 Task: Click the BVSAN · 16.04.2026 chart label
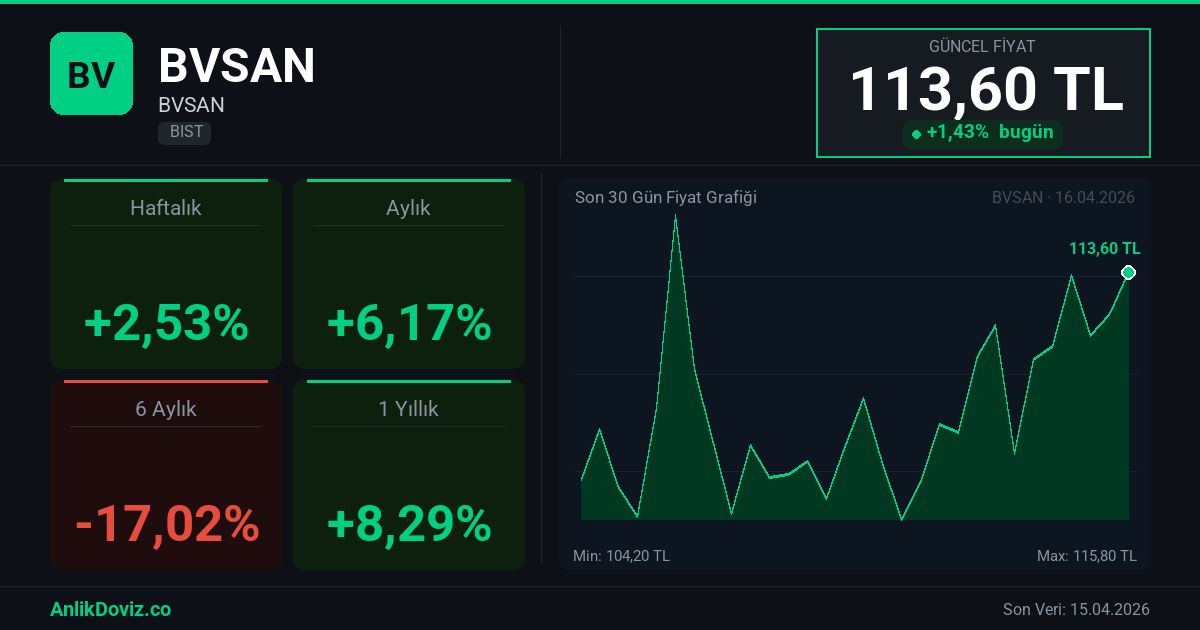(x=1063, y=197)
